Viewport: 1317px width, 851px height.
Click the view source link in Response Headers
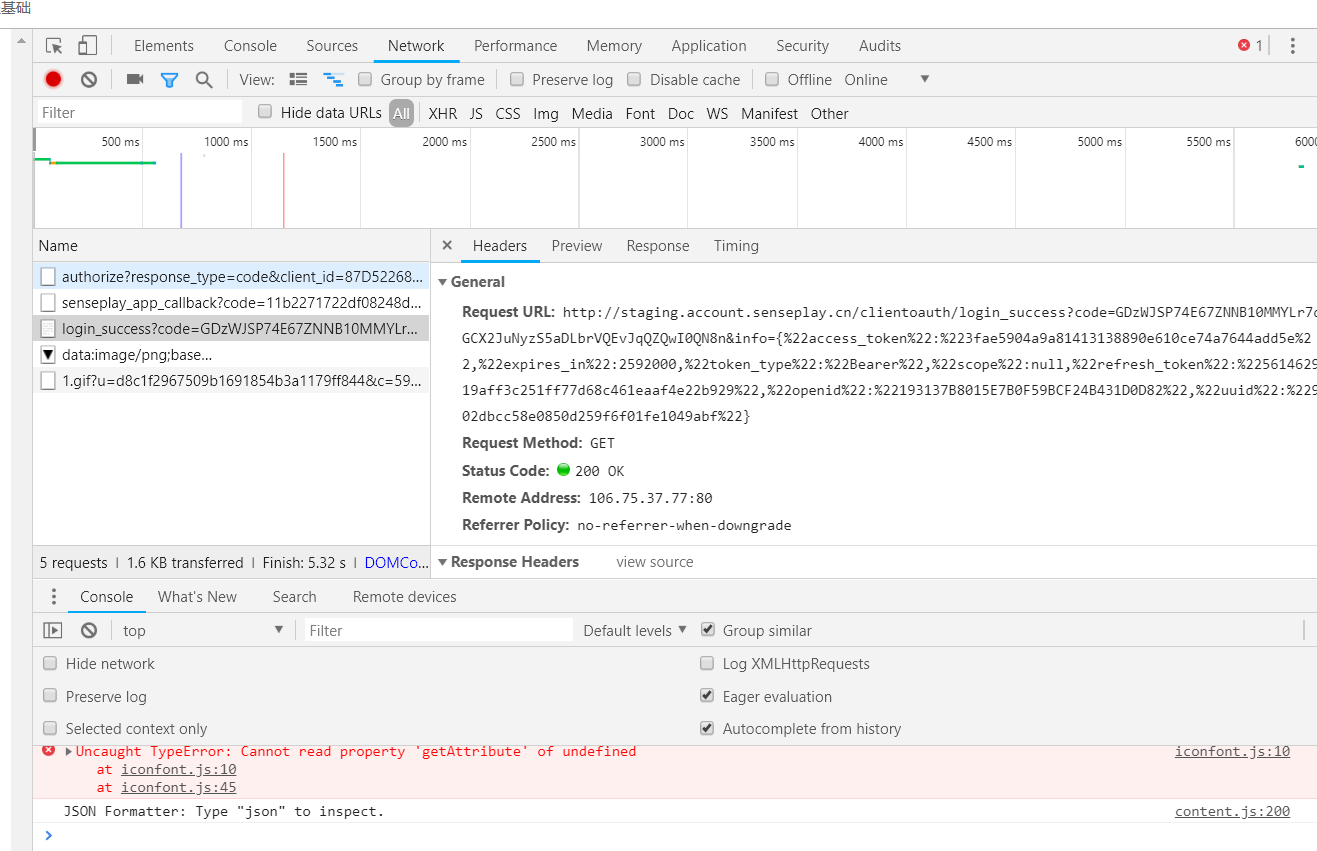[x=654, y=561]
